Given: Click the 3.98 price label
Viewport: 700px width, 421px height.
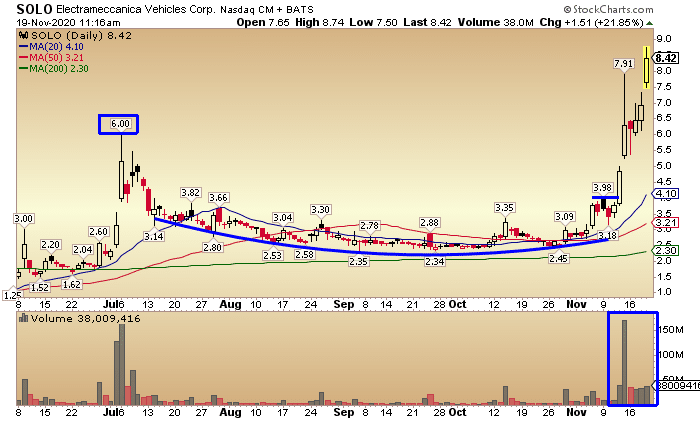Looking at the screenshot, I should (x=602, y=187).
